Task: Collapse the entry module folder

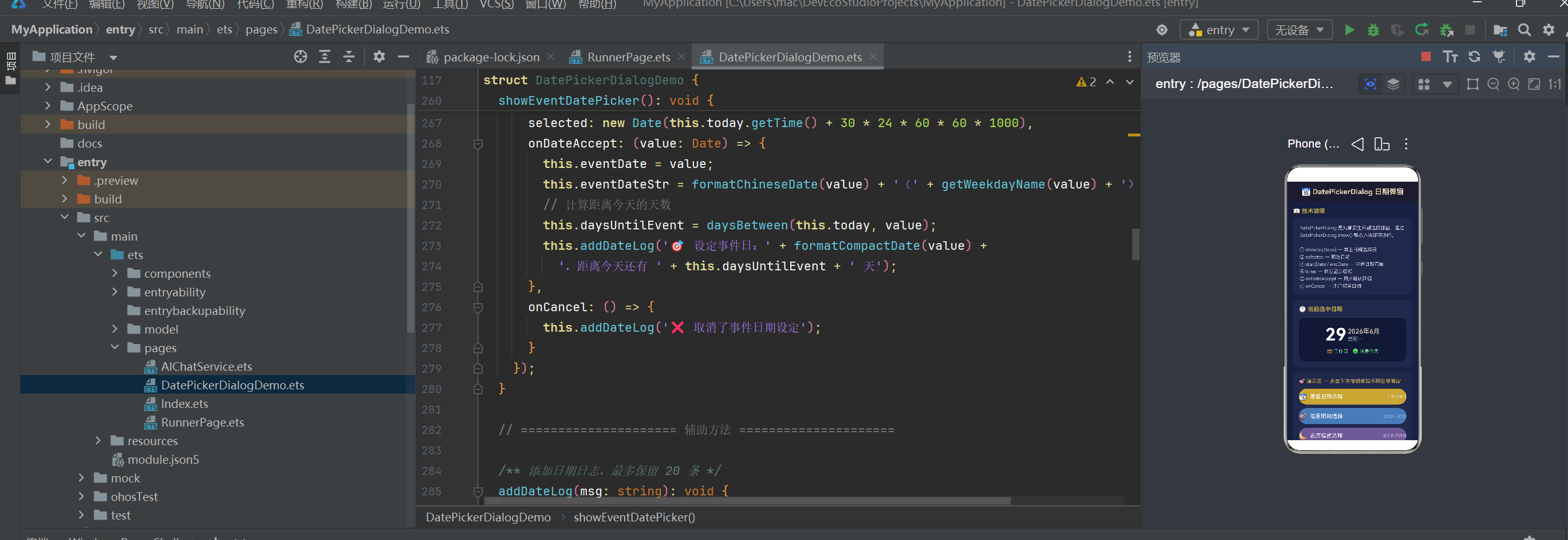Action: pyautogui.click(x=48, y=162)
